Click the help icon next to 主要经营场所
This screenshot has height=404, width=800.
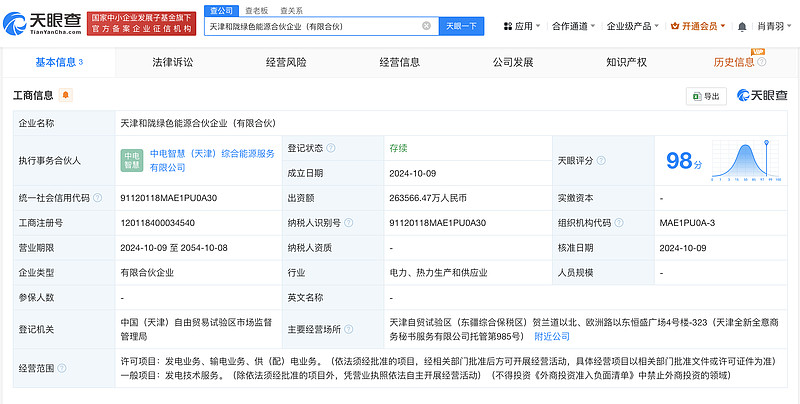tap(348, 330)
